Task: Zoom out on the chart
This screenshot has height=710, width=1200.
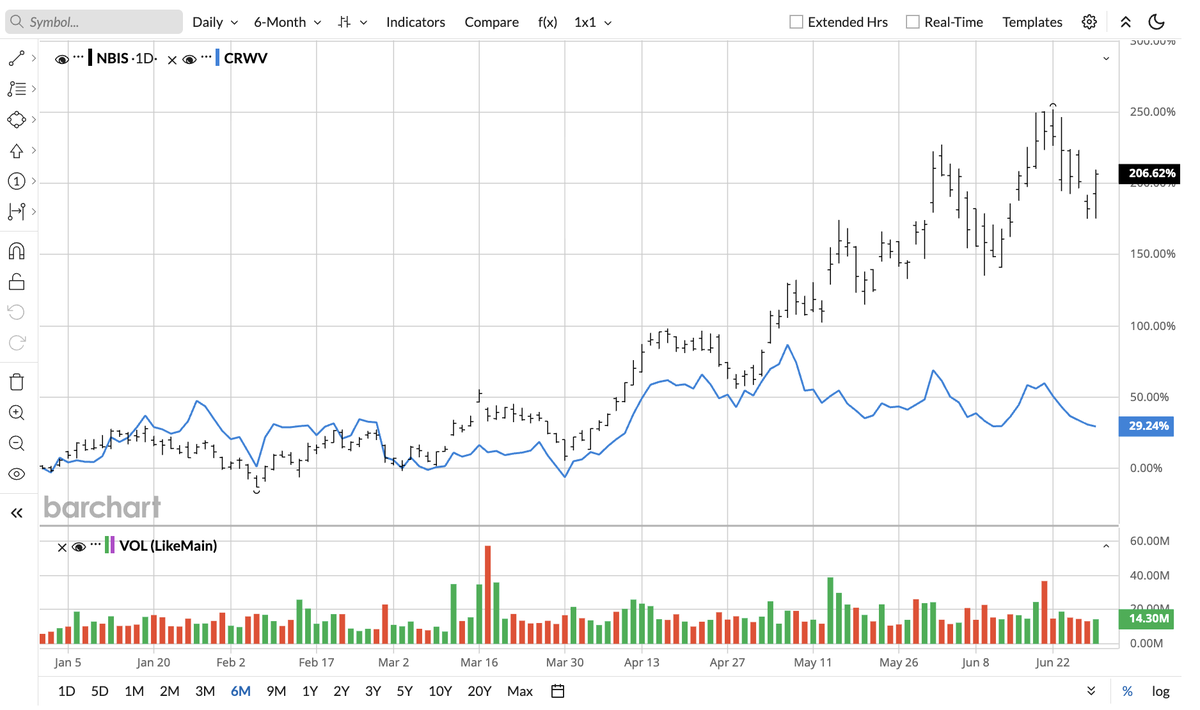Action: 16,443
